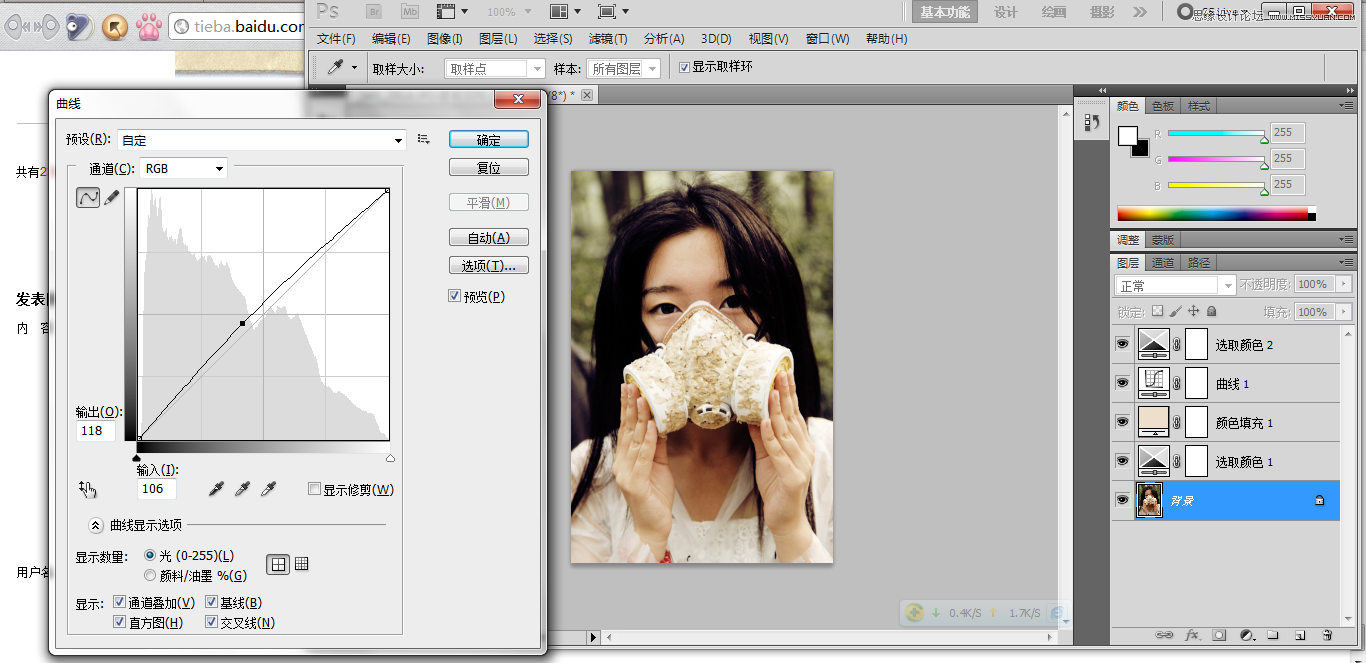Image resolution: width=1366 pixels, height=663 pixels.
Task: Open the 滤镜(T) menu
Action: click(607, 39)
